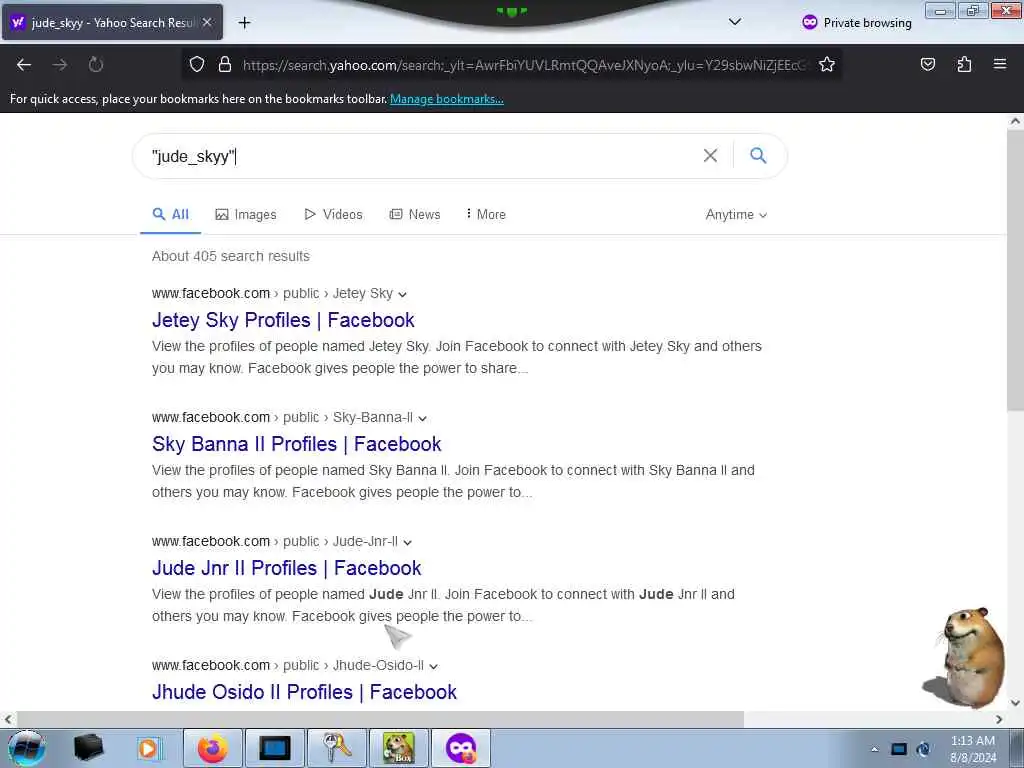Click the scroll down arrow of vertical scrollbar
The image size is (1024, 768).
(x=1015, y=703)
